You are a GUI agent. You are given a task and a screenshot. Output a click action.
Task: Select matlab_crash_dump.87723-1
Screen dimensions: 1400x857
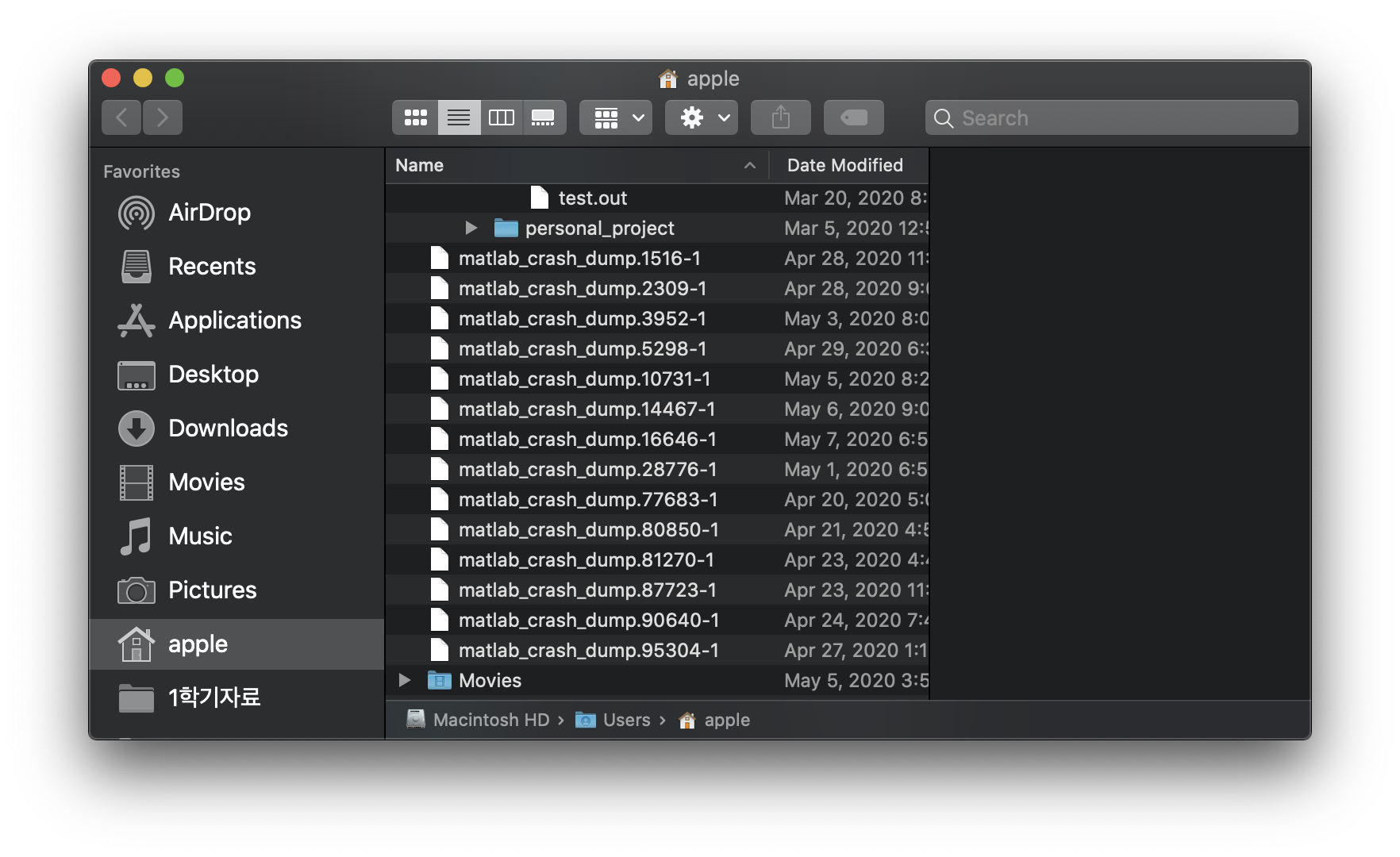657,590
